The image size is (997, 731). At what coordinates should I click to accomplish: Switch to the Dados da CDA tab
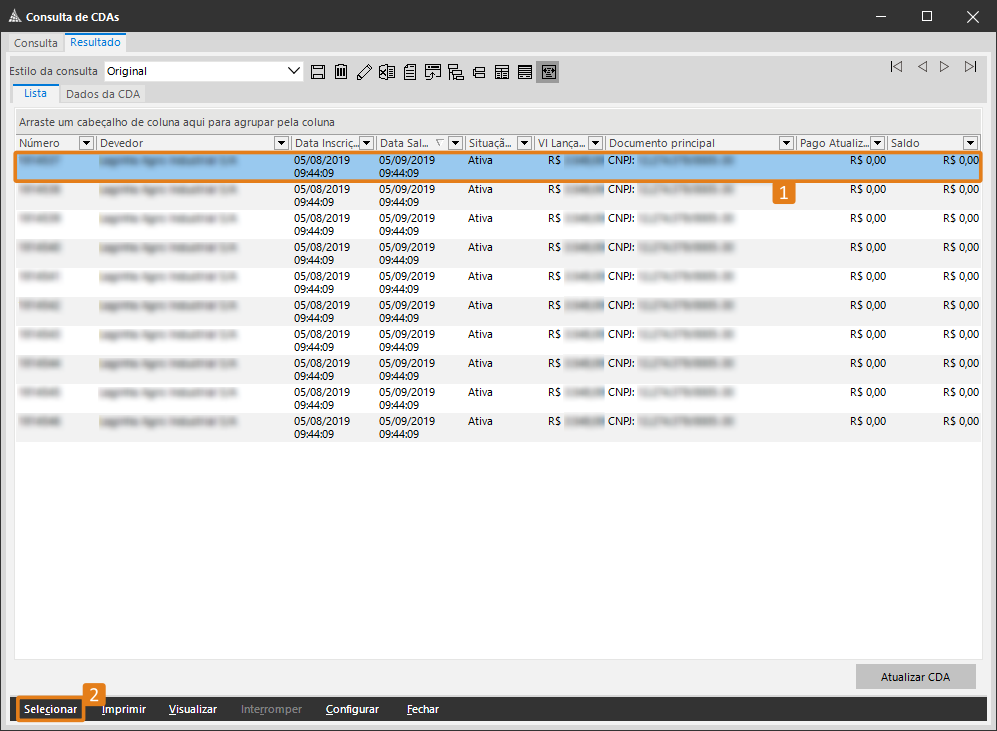103,93
